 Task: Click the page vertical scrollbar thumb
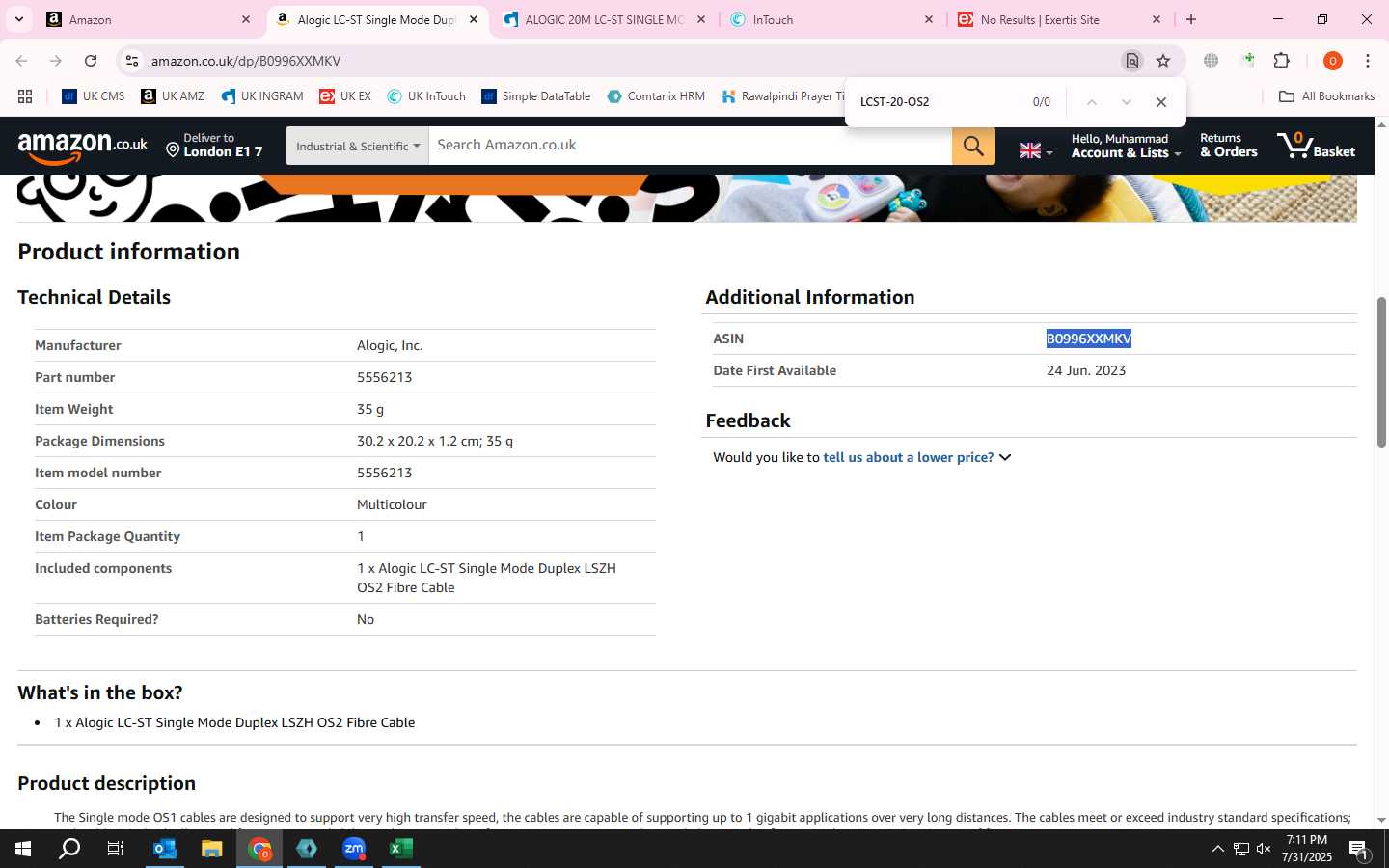tap(1381, 371)
